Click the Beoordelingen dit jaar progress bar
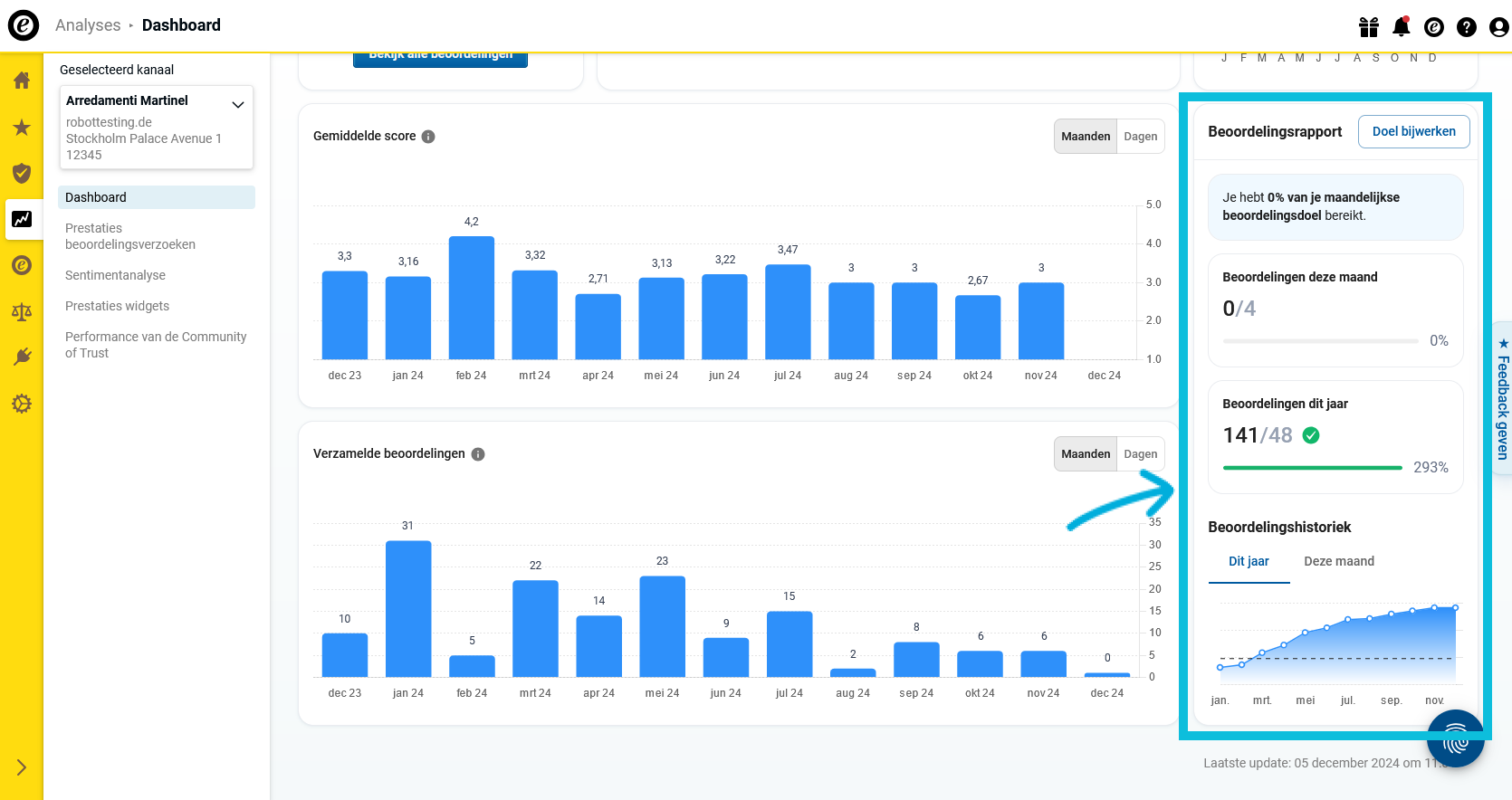Screen dimensions: 1512x800 1312,468
